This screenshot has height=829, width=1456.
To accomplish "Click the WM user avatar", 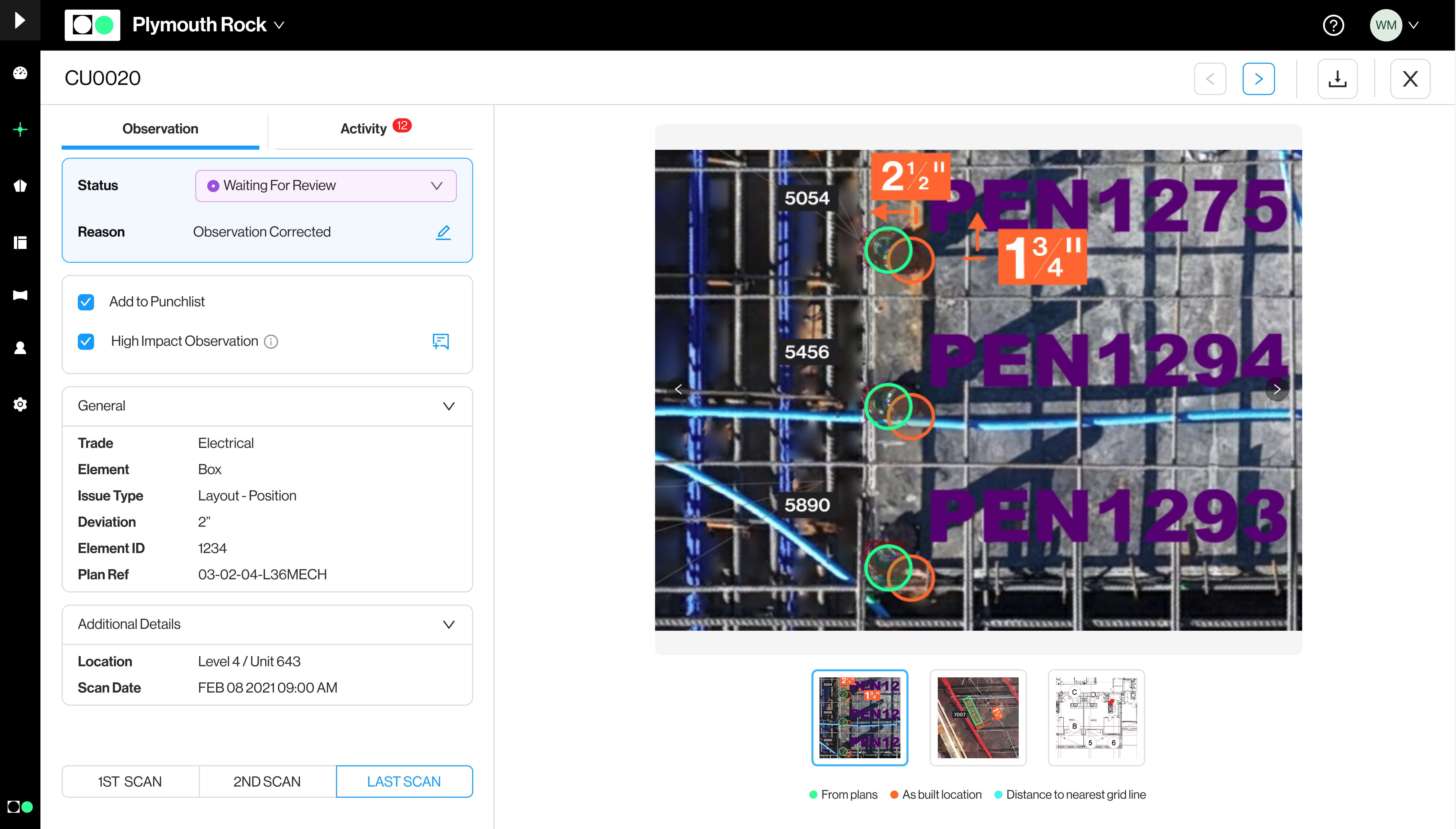I will [1385, 25].
